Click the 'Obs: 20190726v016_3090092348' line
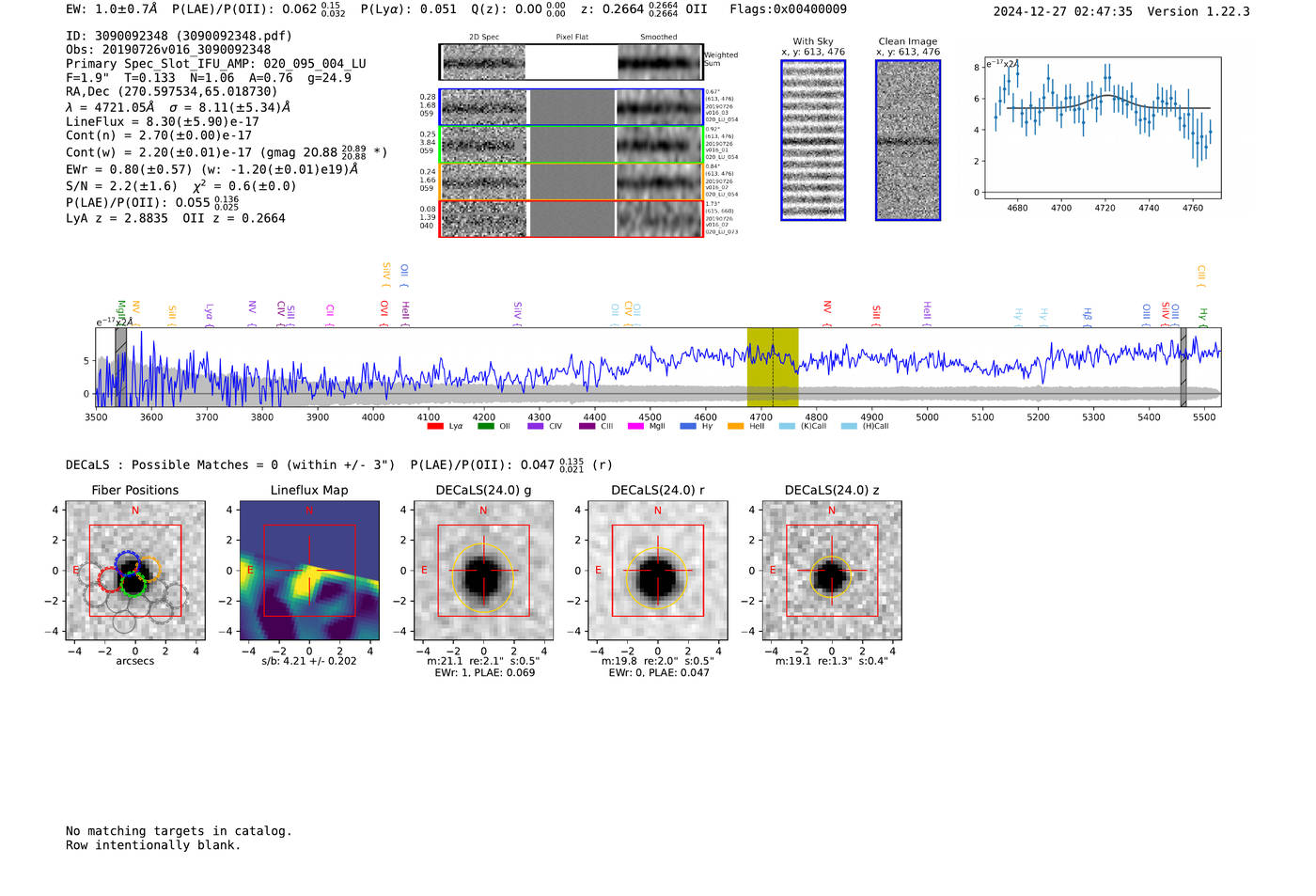The width and height of the screenshot is (1316, 896). coord(168,49)
